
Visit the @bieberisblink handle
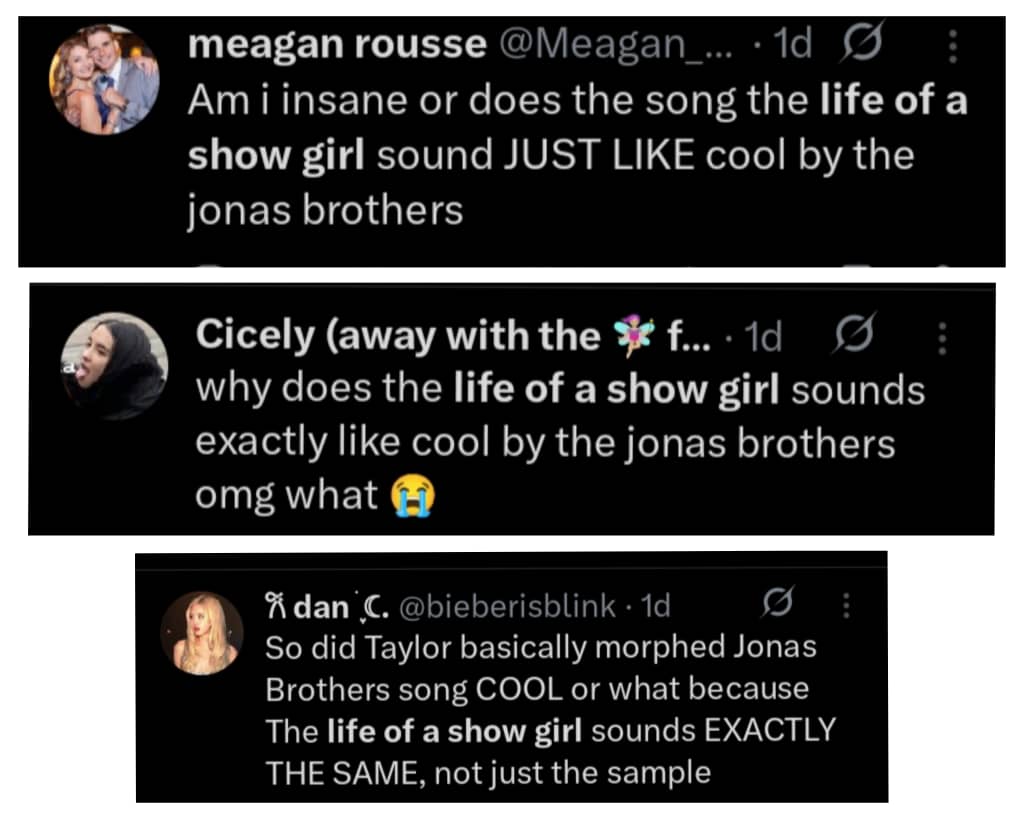507,606
